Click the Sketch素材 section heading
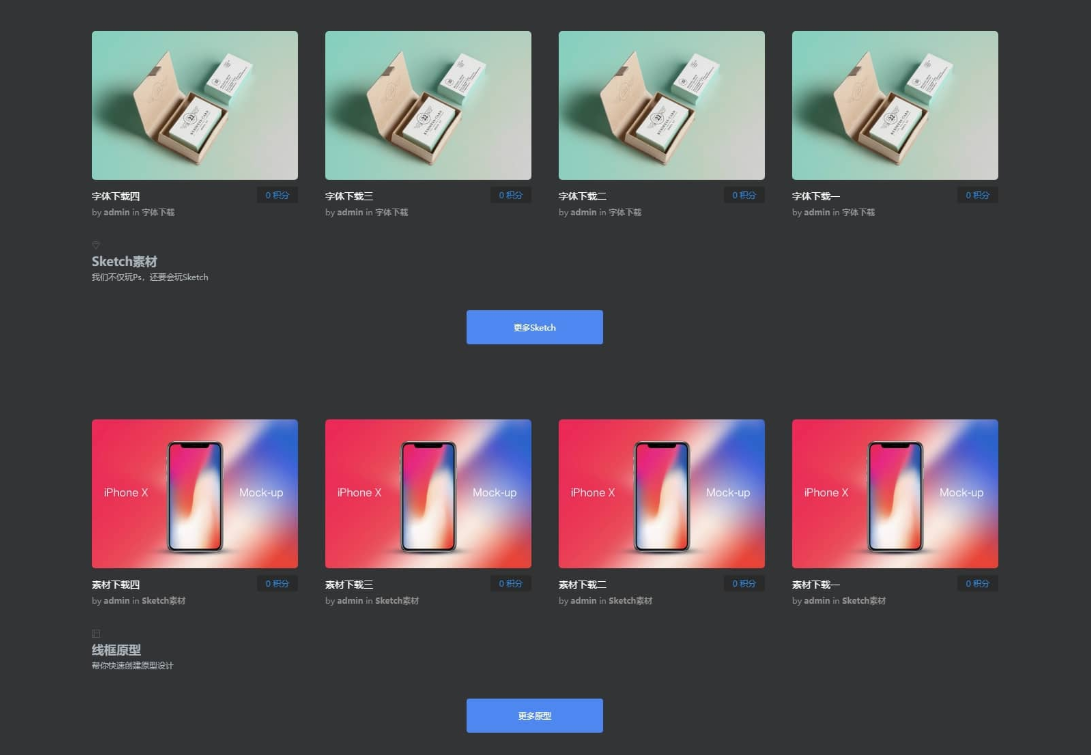This screenshot has width=1091, height=755. click(125, 262)
